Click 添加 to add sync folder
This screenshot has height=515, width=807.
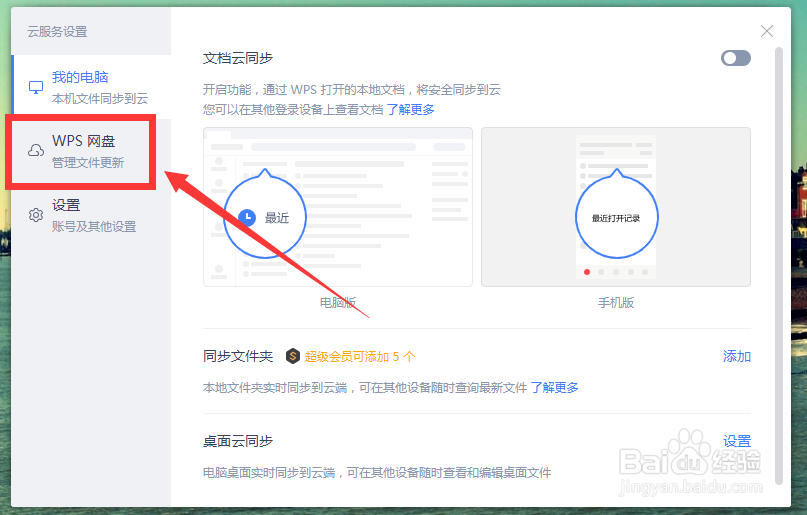pos(736,356)
